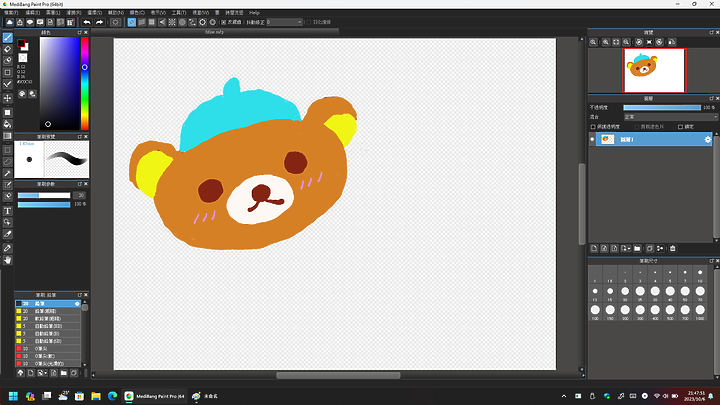Create a new layer with the page icon
720x405 pixels.
594,248
